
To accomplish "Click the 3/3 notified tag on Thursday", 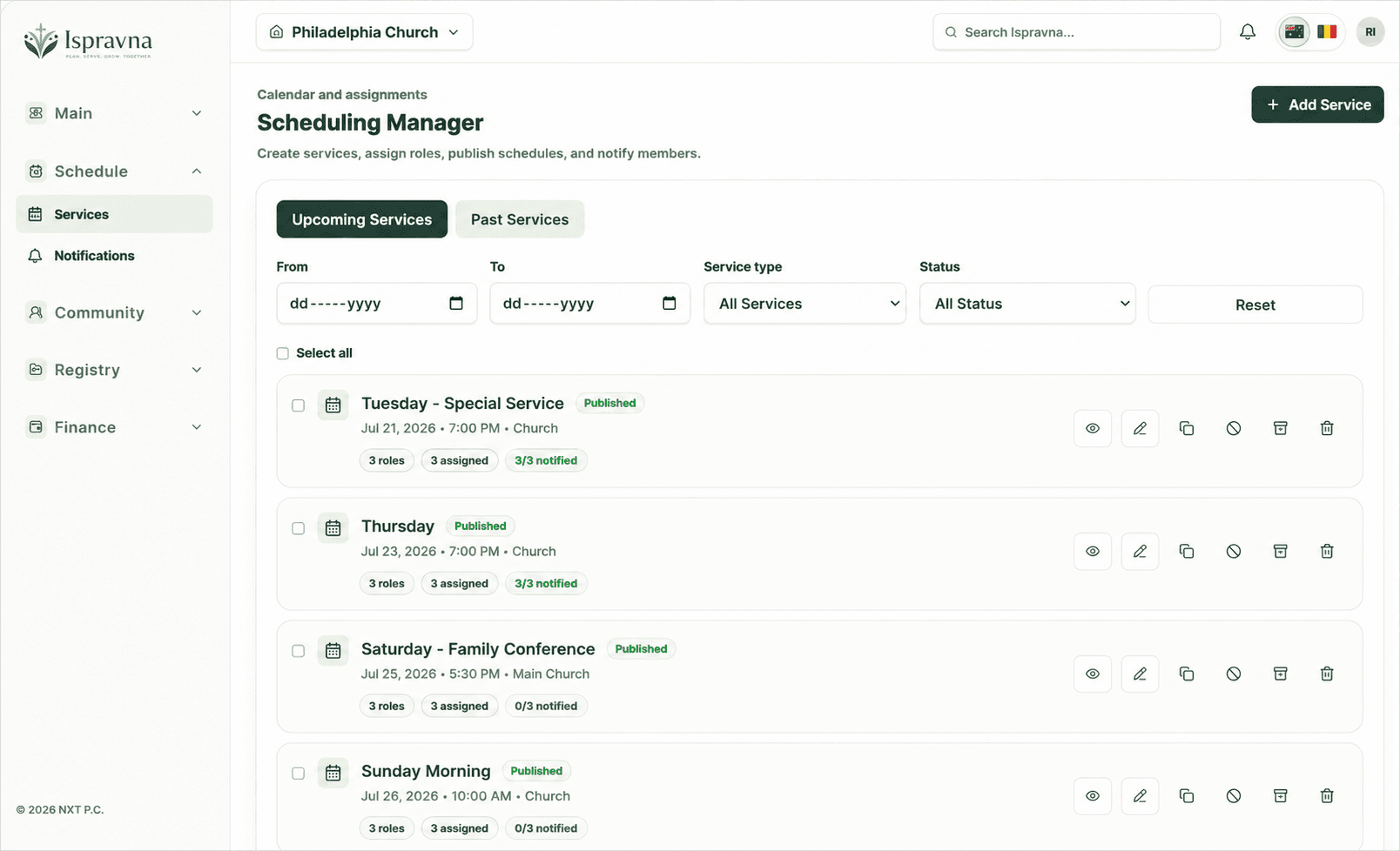I will click(x=546, y=584).
